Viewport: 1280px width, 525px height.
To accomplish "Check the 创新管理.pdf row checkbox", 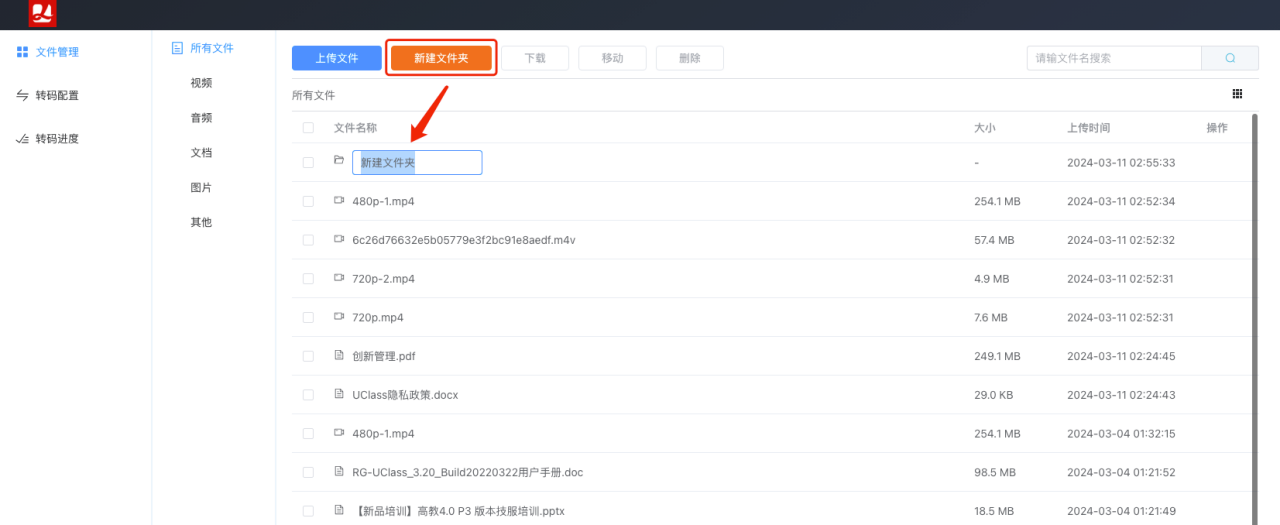I will coord(308,356).
